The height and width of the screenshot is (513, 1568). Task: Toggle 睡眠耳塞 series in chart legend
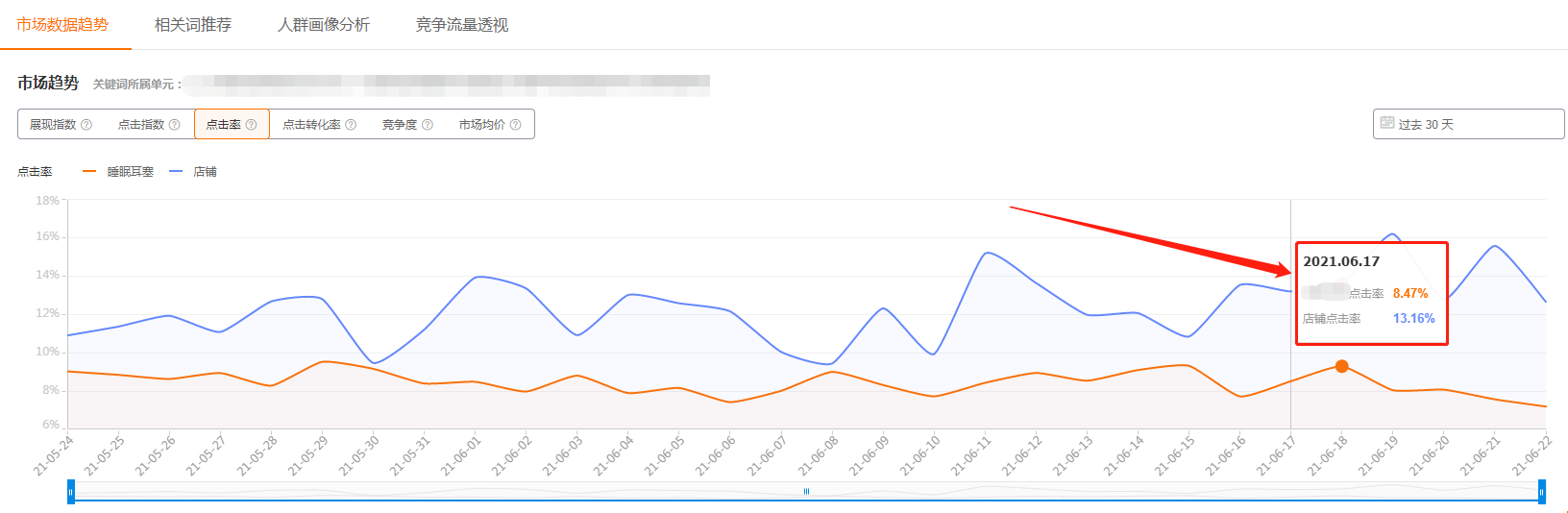click(x=119, y=172)
